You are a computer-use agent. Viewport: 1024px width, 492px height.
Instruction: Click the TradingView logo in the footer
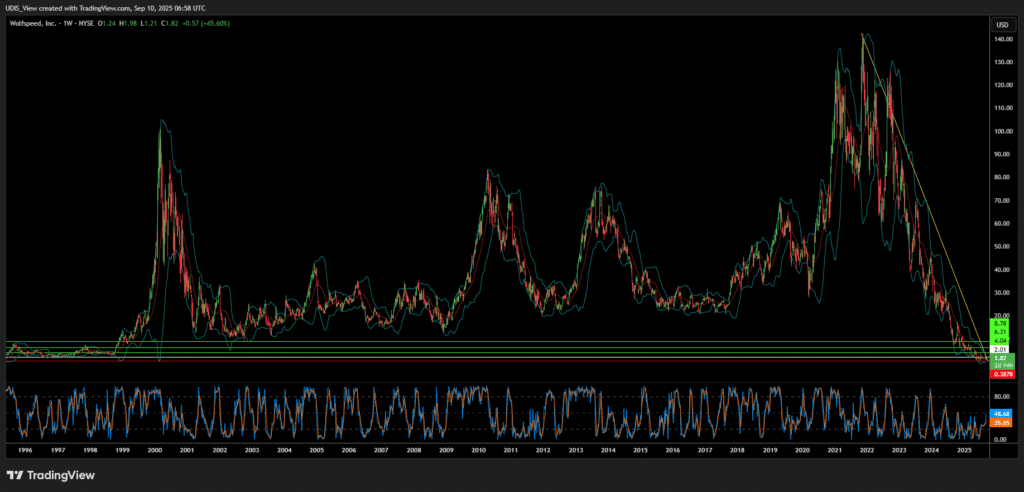[x=50, y=471]
